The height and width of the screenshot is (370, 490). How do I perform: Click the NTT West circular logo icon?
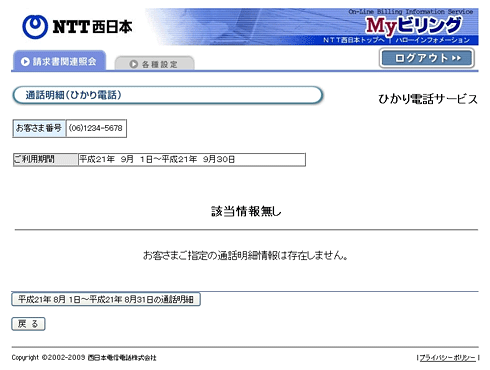(x=35, y=27)
